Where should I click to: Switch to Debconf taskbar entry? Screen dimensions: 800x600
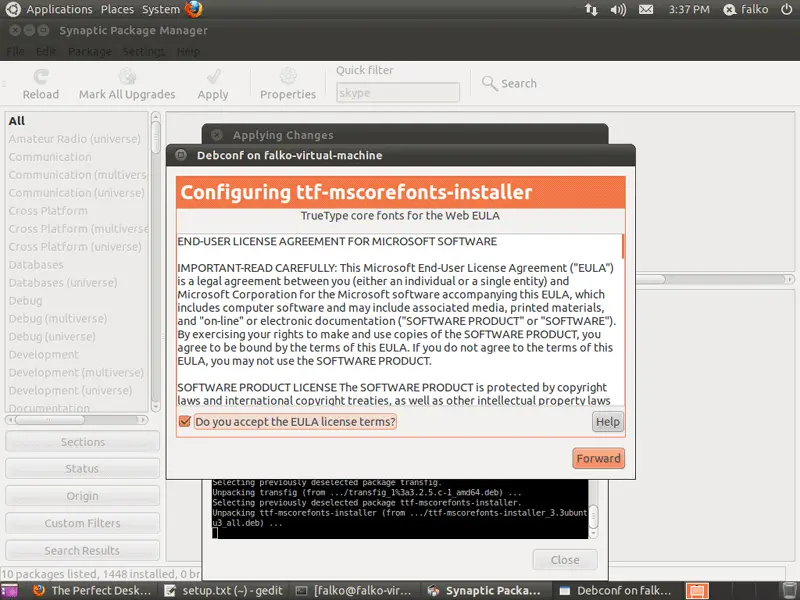615,590
